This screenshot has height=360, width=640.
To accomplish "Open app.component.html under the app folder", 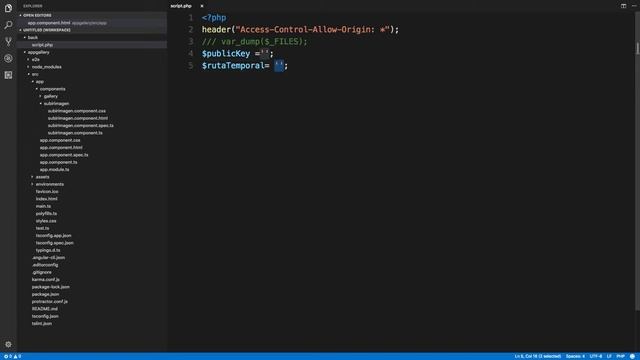I will pos(61,148).
